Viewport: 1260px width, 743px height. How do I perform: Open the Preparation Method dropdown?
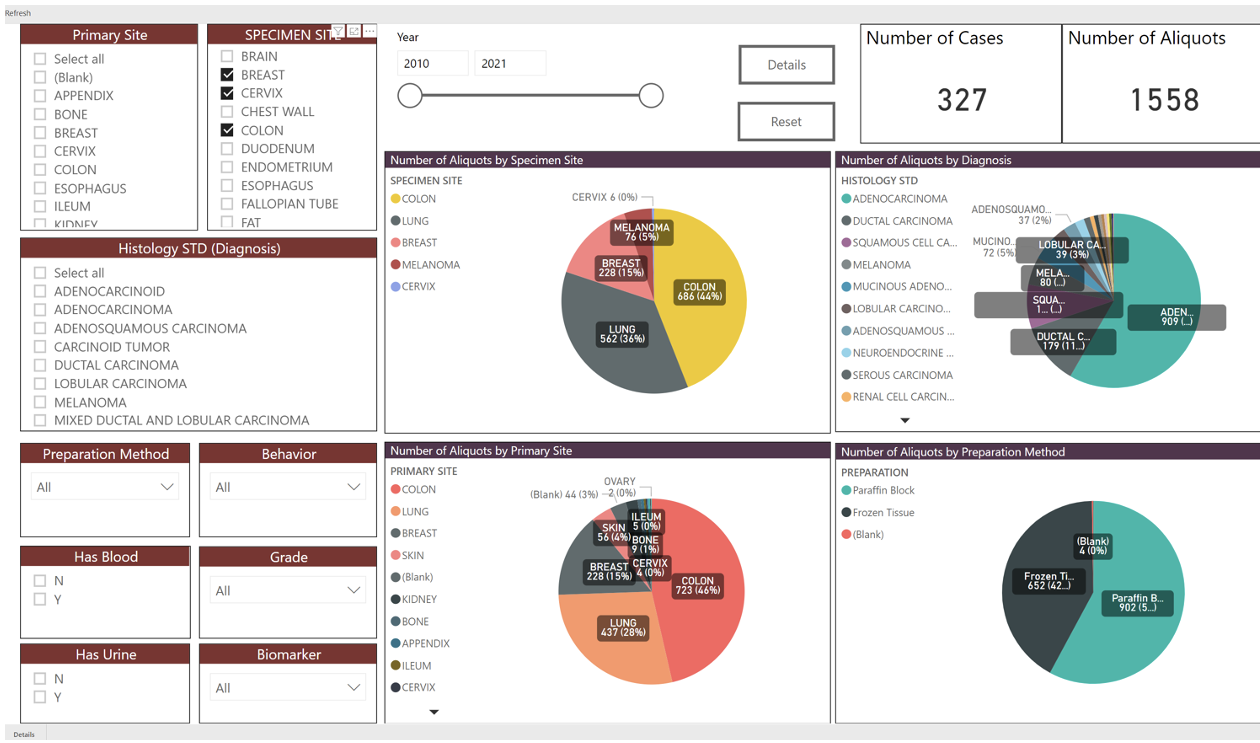pyautogui.click(x=105, y=487)
